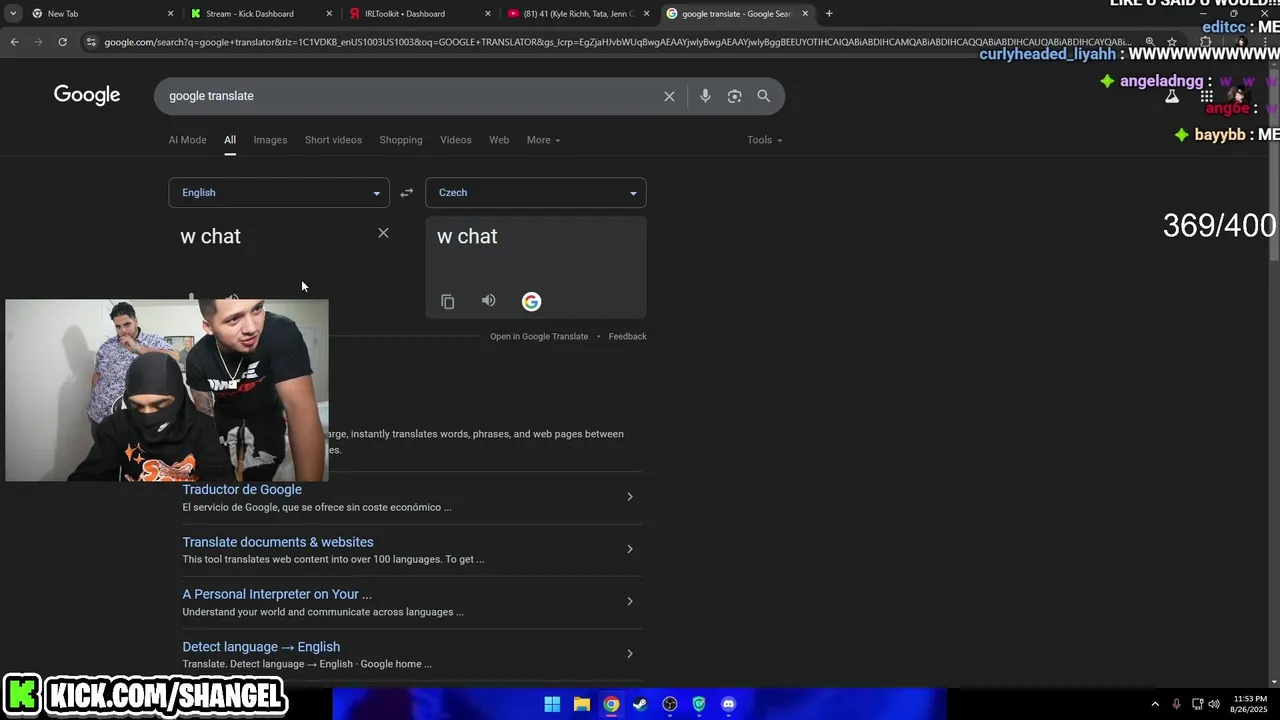Open A Personal Interpreter on Your link

pyautogui.click(x=277, y=594)
